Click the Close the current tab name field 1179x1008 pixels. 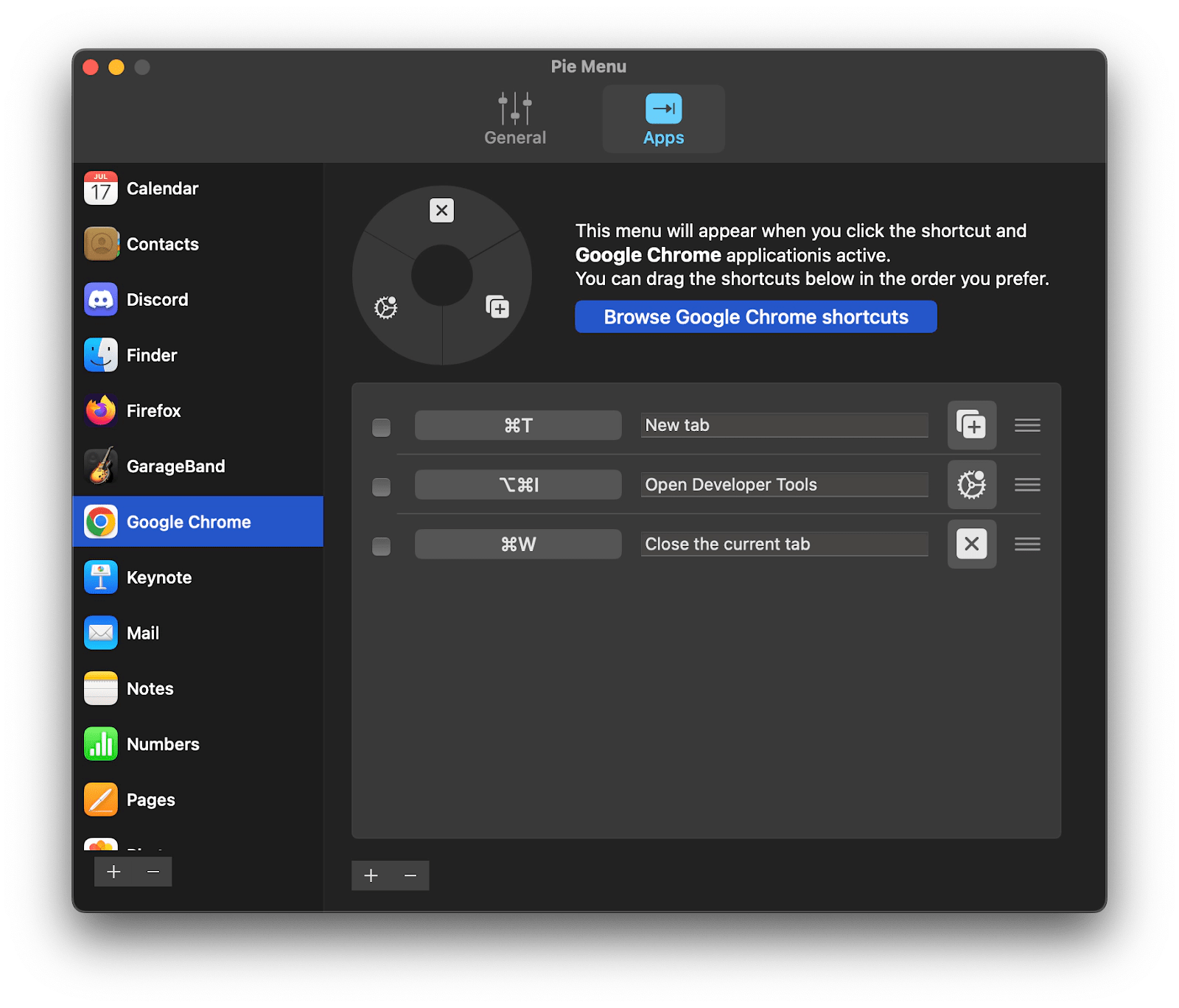[783, 544]
